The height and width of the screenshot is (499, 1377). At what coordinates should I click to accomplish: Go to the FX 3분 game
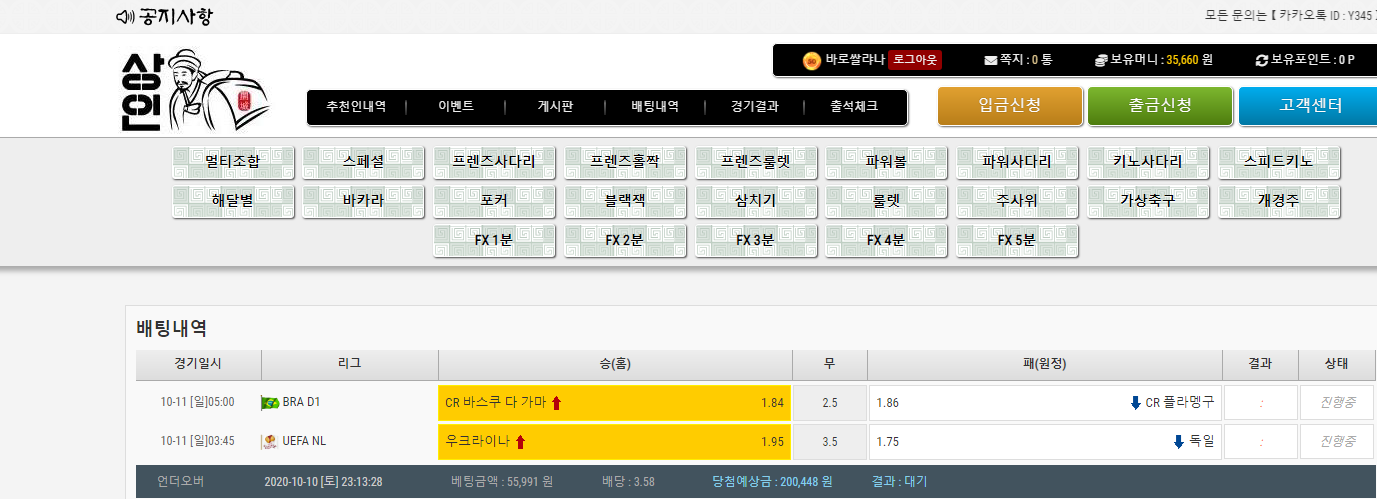point(755,240)
